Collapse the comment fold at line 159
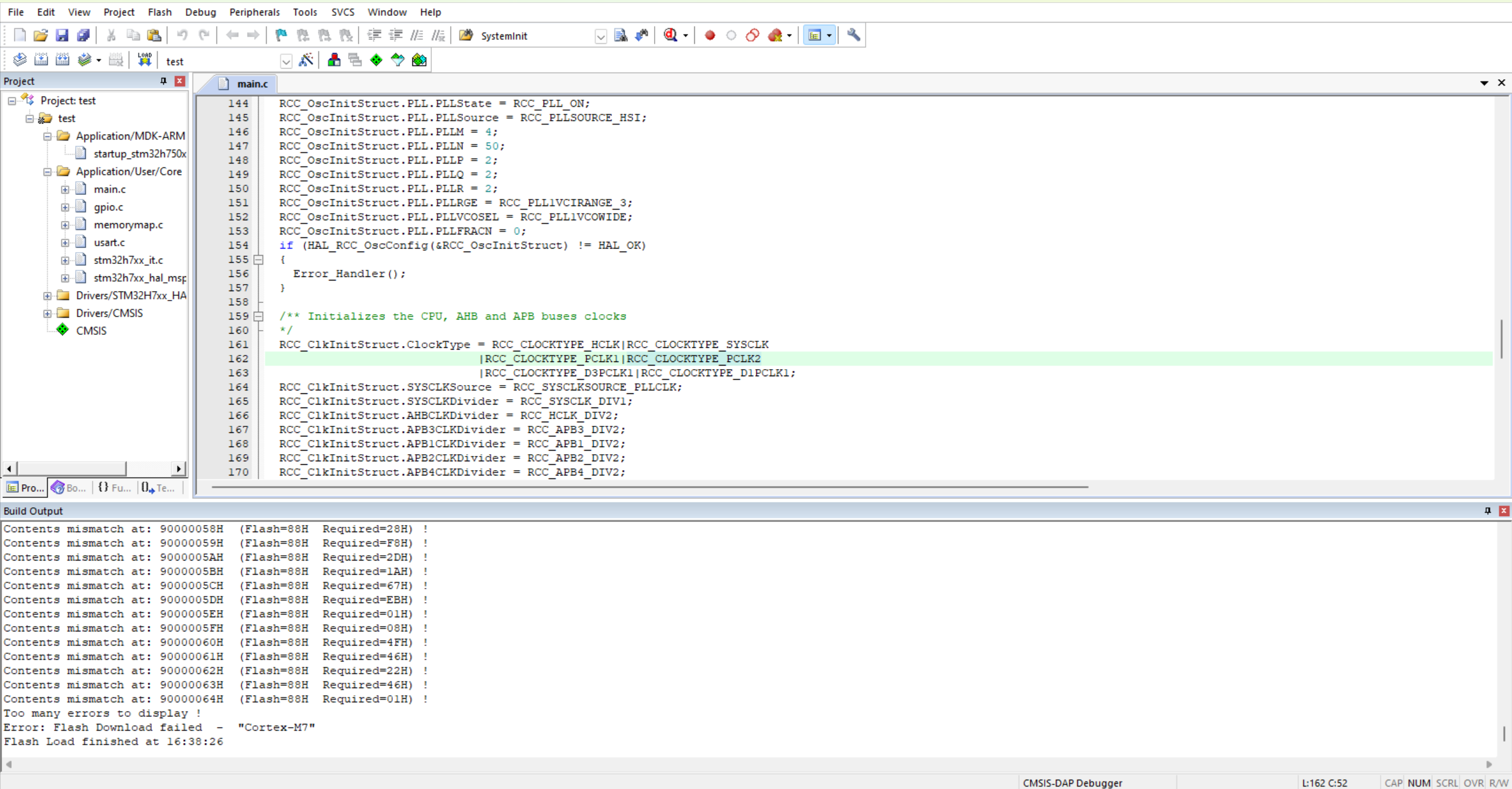The height and width of the screenshot is (789, 1512). tap(258, 317)
